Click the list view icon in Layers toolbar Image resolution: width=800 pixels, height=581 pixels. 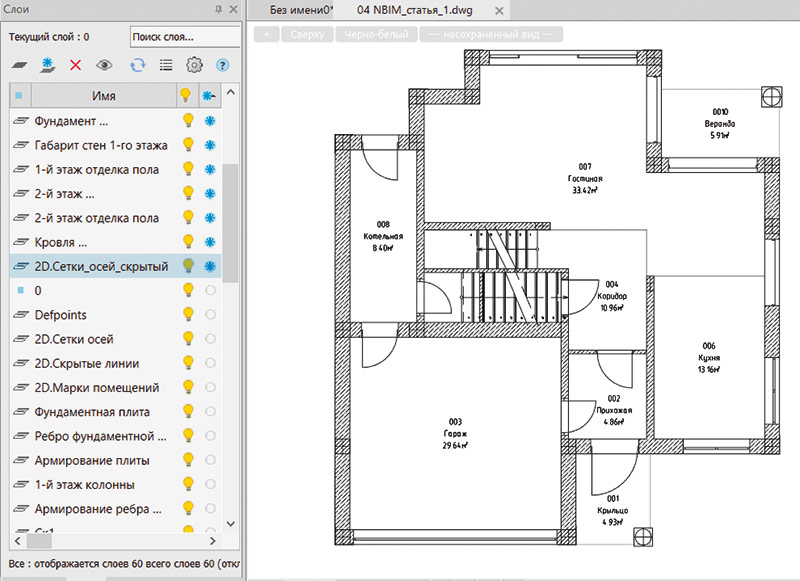point(166,65)
